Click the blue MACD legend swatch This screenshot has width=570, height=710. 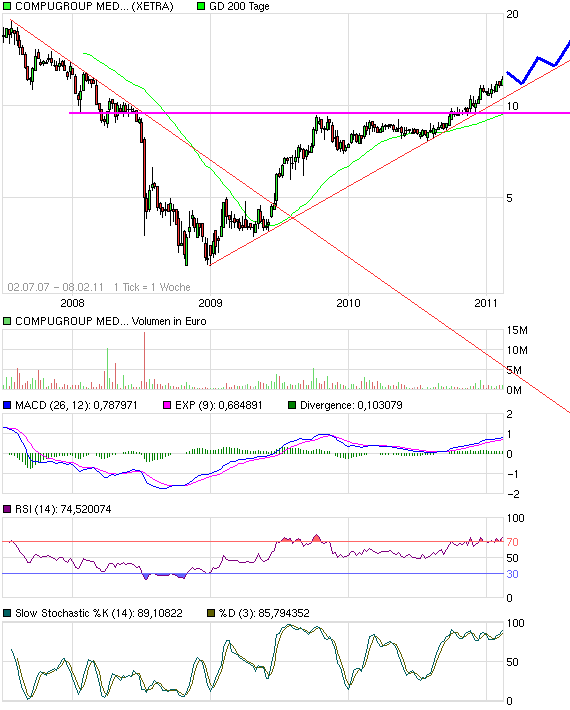tap(7, 405)
